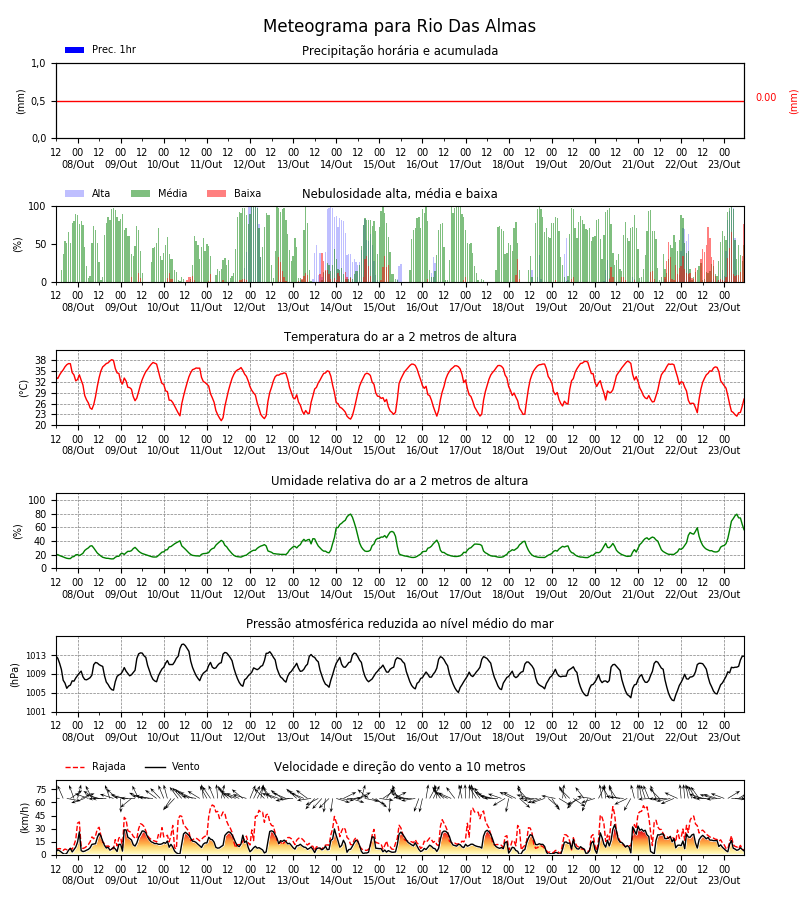This screenshot has height=900, width=800.
Task: Click the blue Prec. 1hr legend swatch
Action: point(75,50)
